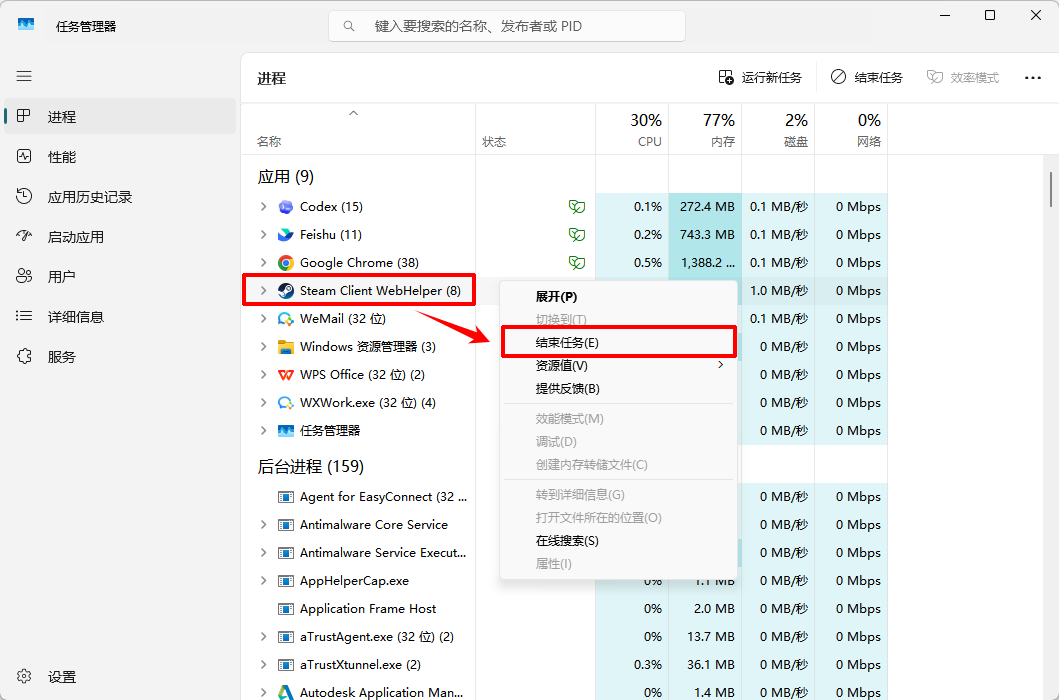Expand WPS Office (32 位) (2) group

263,375
